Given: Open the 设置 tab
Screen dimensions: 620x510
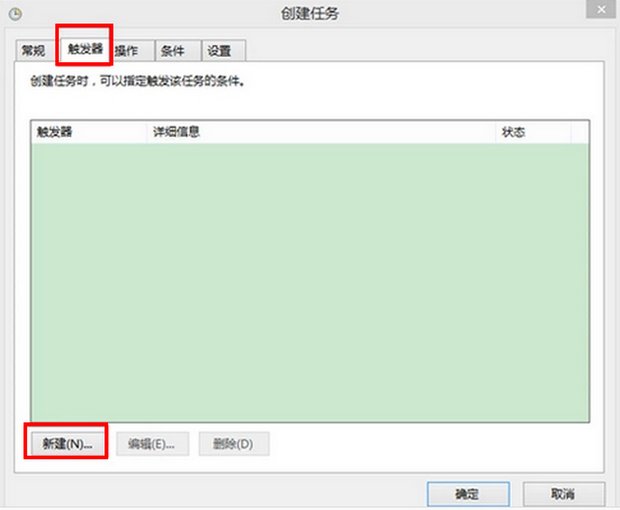Looking at the screenshot, I should point(224,51).
